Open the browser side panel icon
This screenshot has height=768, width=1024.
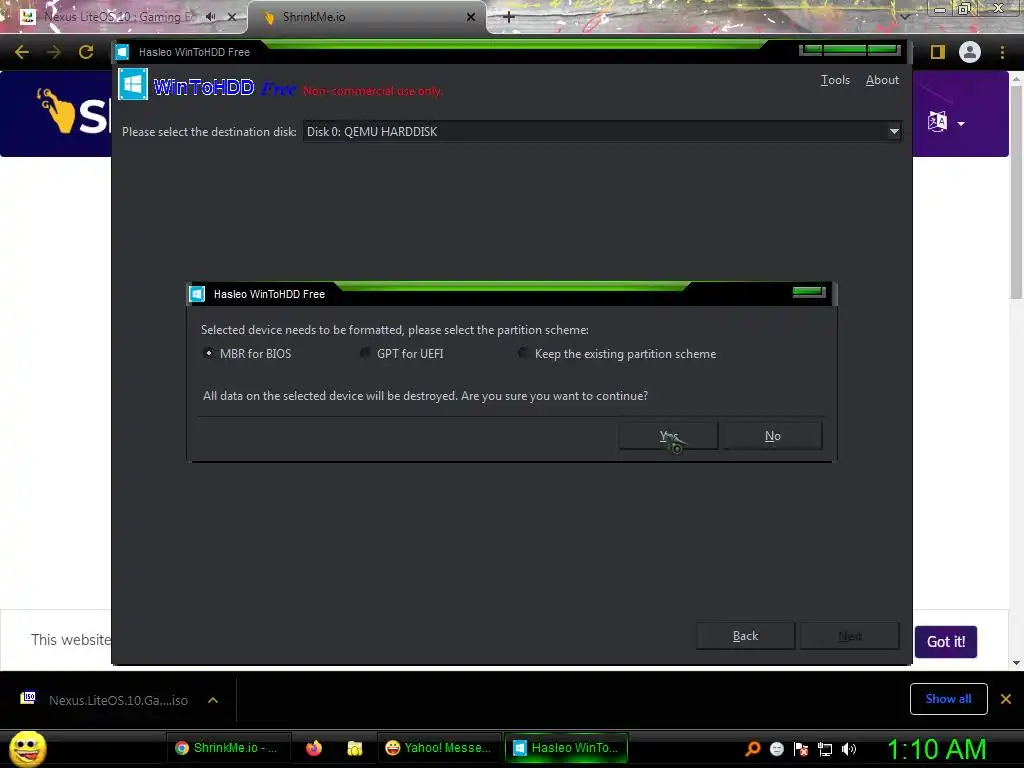click(938, 52)
